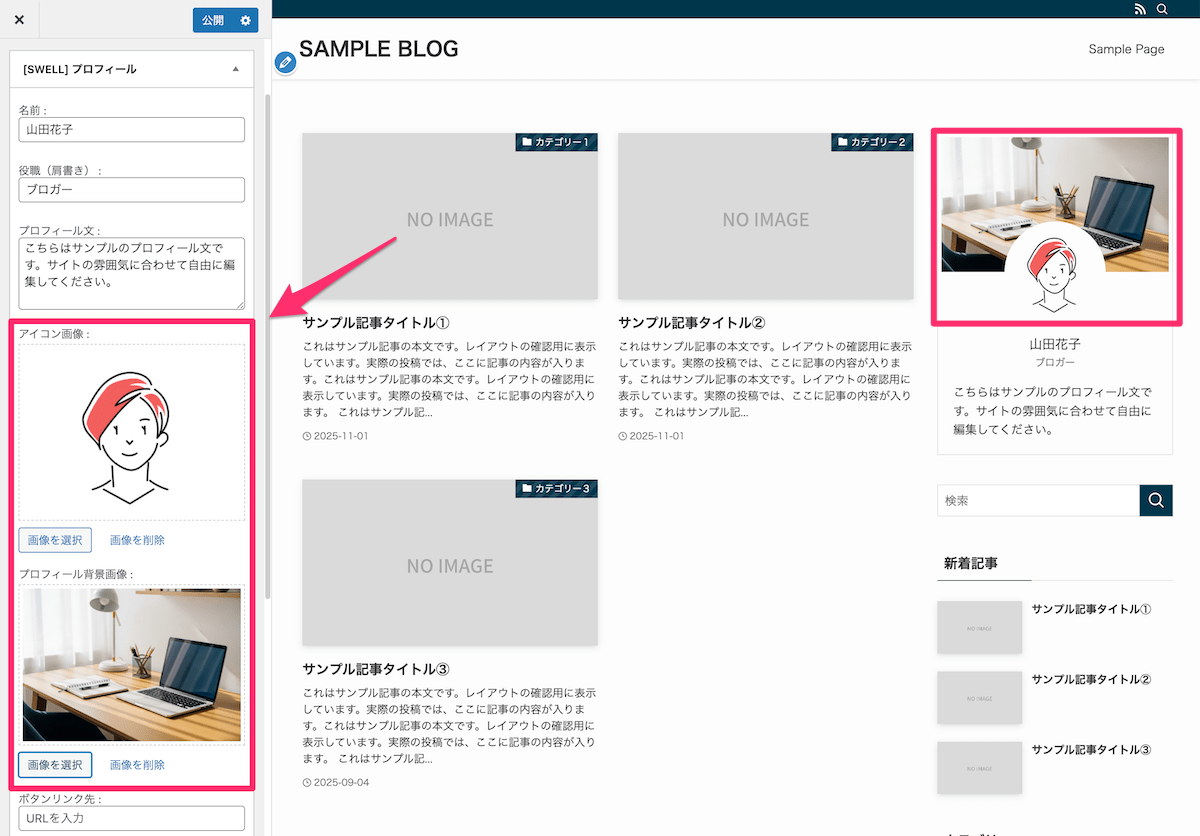Close the widget editor with the X

click(18, 19)
